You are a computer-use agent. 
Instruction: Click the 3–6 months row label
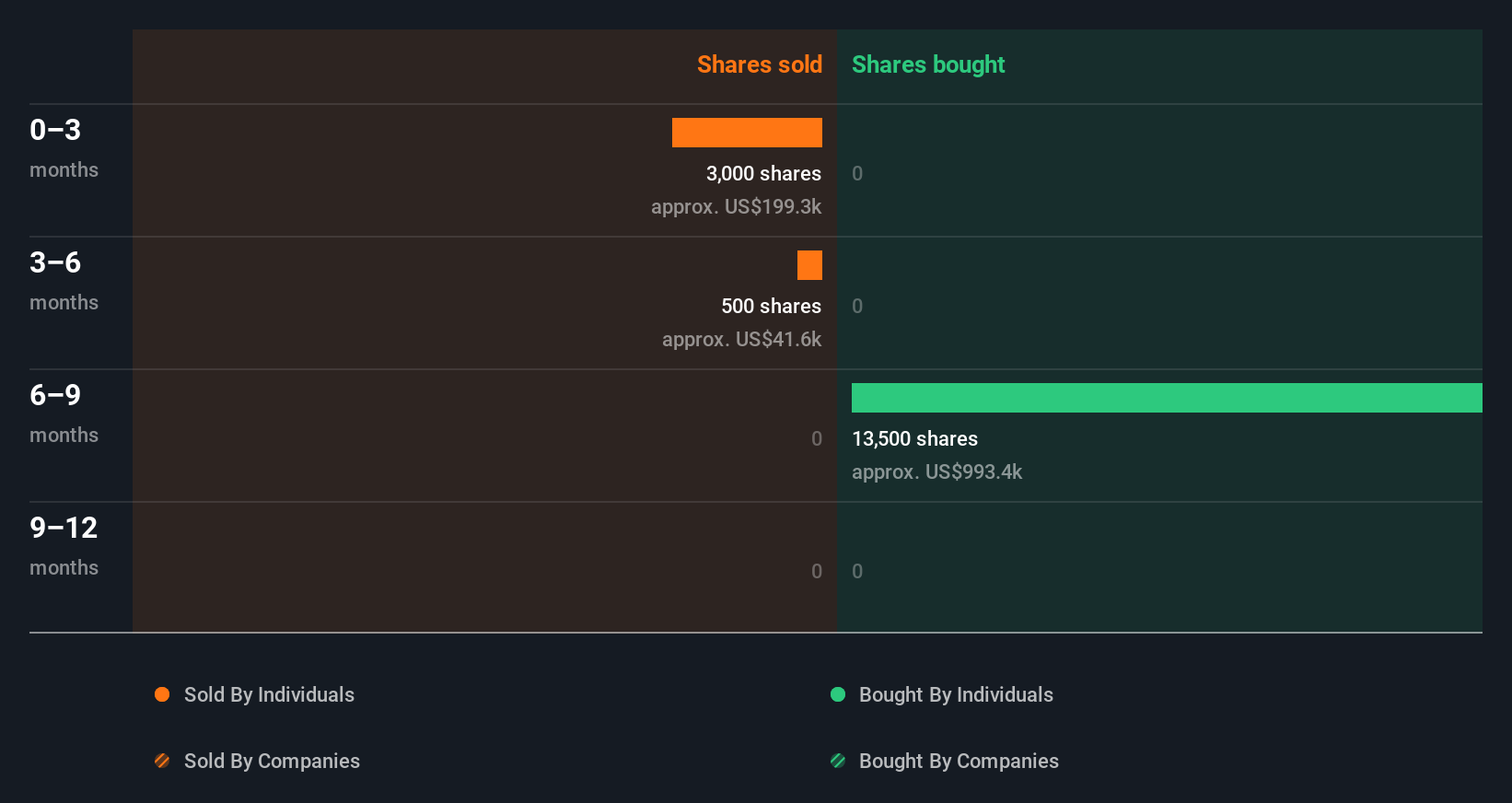64,280
